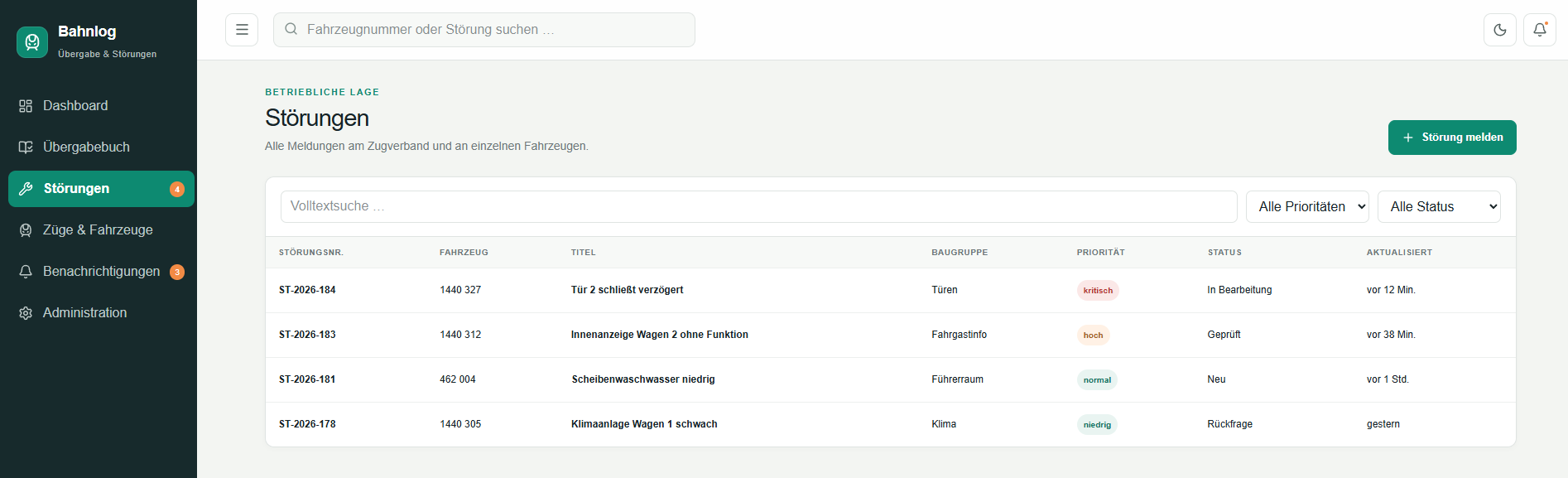Click the normal priority badge

click(1097, 380)
